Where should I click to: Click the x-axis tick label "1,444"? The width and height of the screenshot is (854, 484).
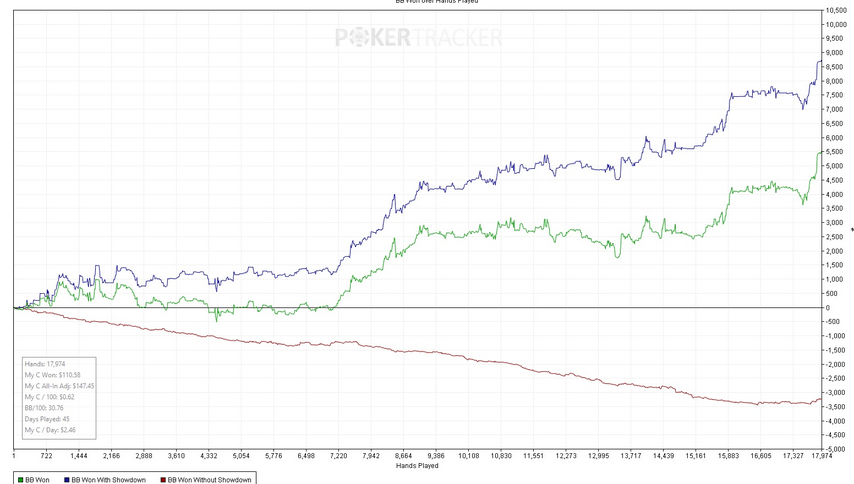point(79,456)
